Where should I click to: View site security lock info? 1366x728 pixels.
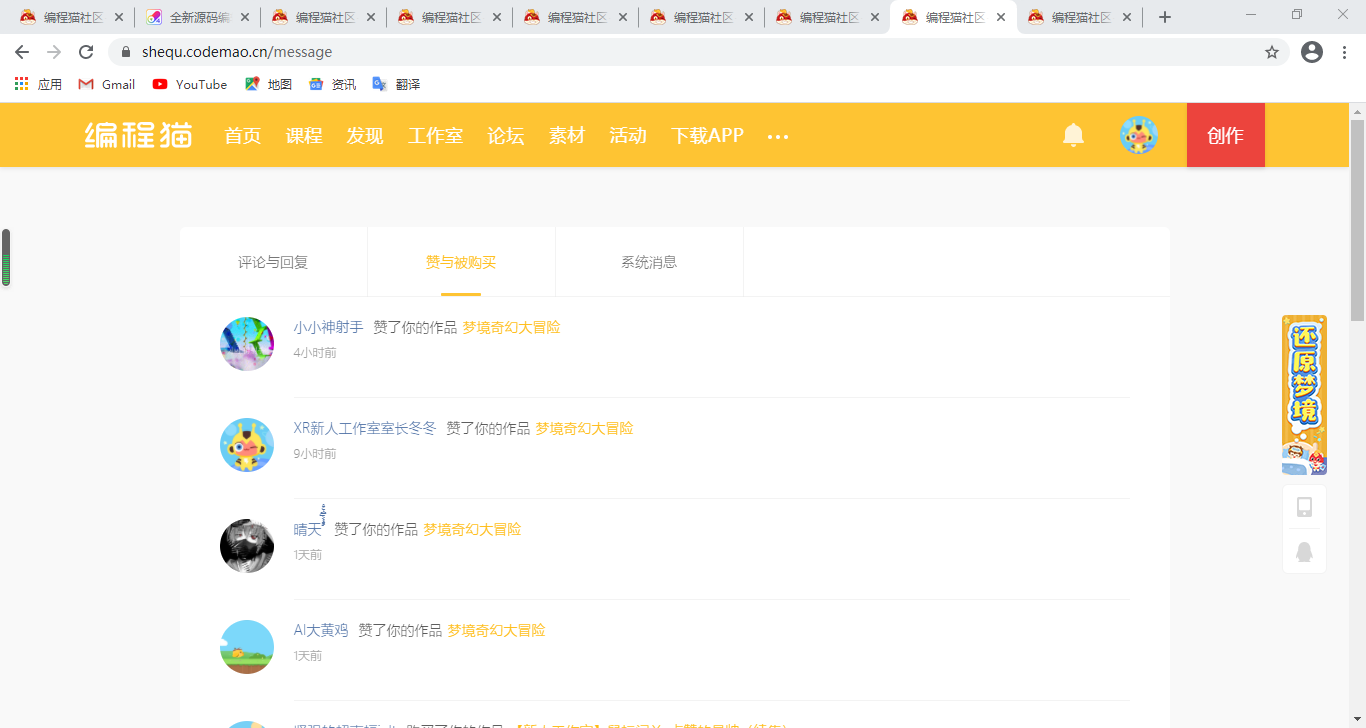pos(126,52)
